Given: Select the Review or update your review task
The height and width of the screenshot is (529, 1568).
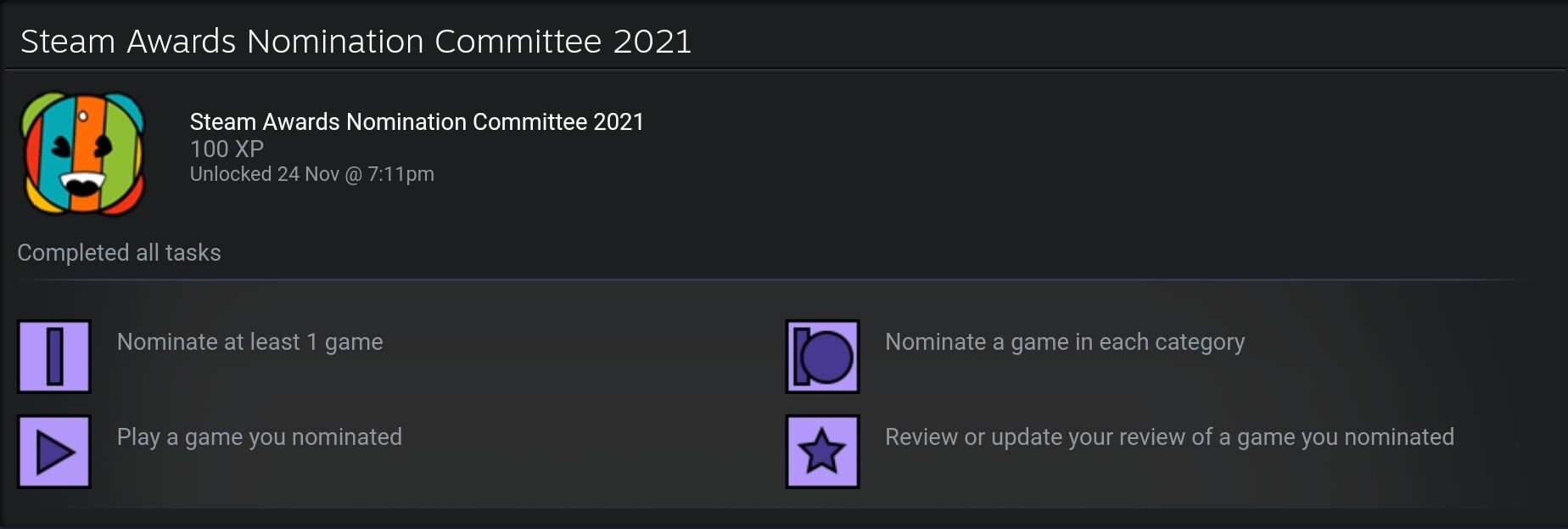Looking at the screenshot, I should point(1169,437).
